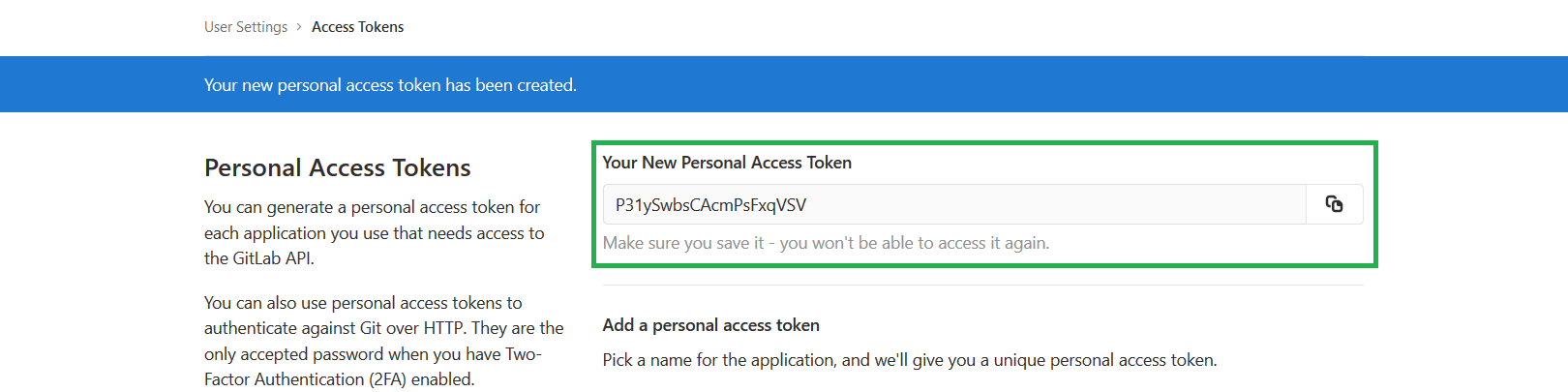Click the breadcrumb chevron separator
1568x392 pixels.
(299, 27)
